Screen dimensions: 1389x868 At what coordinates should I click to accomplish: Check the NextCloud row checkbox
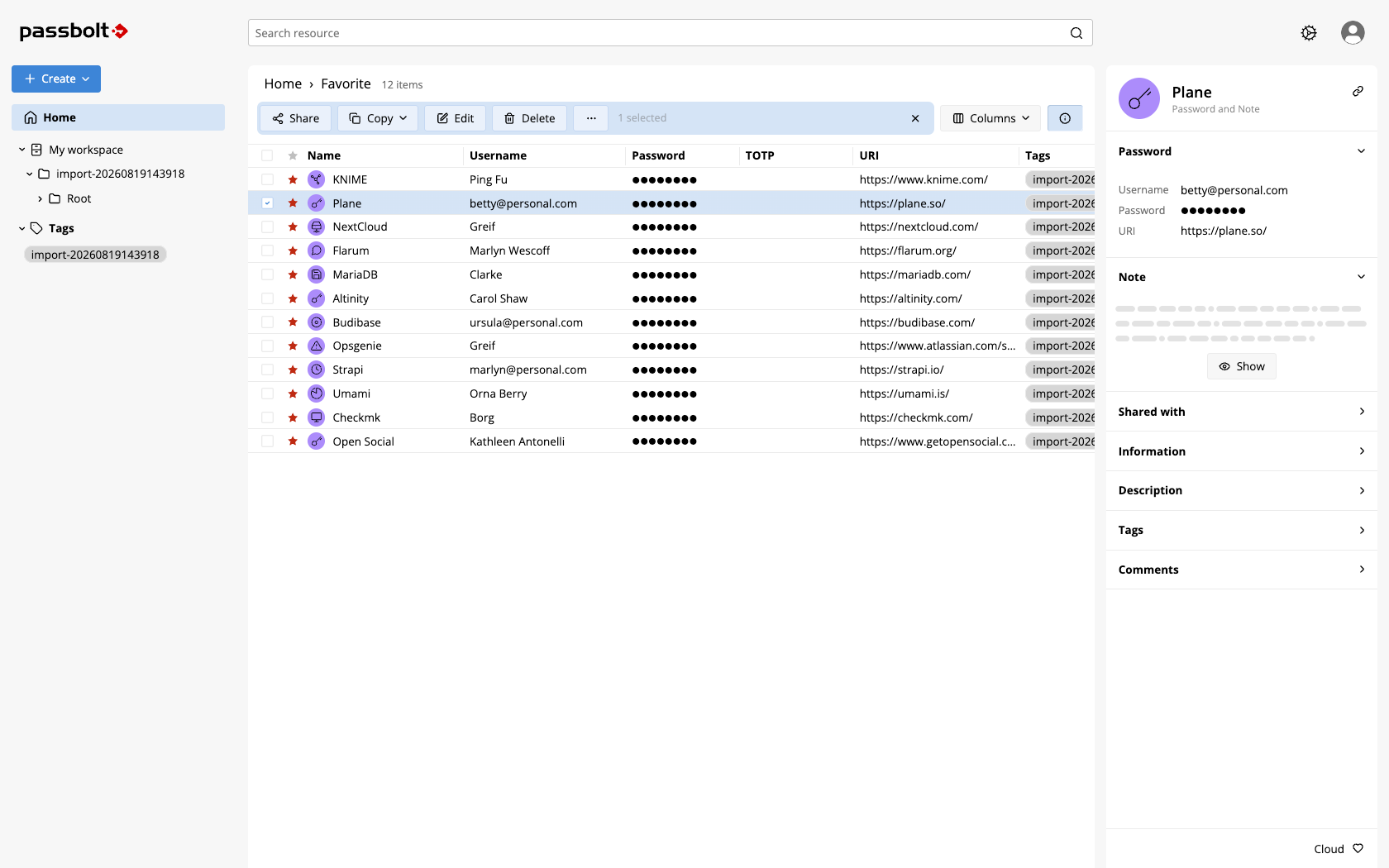tap(267, 227)
